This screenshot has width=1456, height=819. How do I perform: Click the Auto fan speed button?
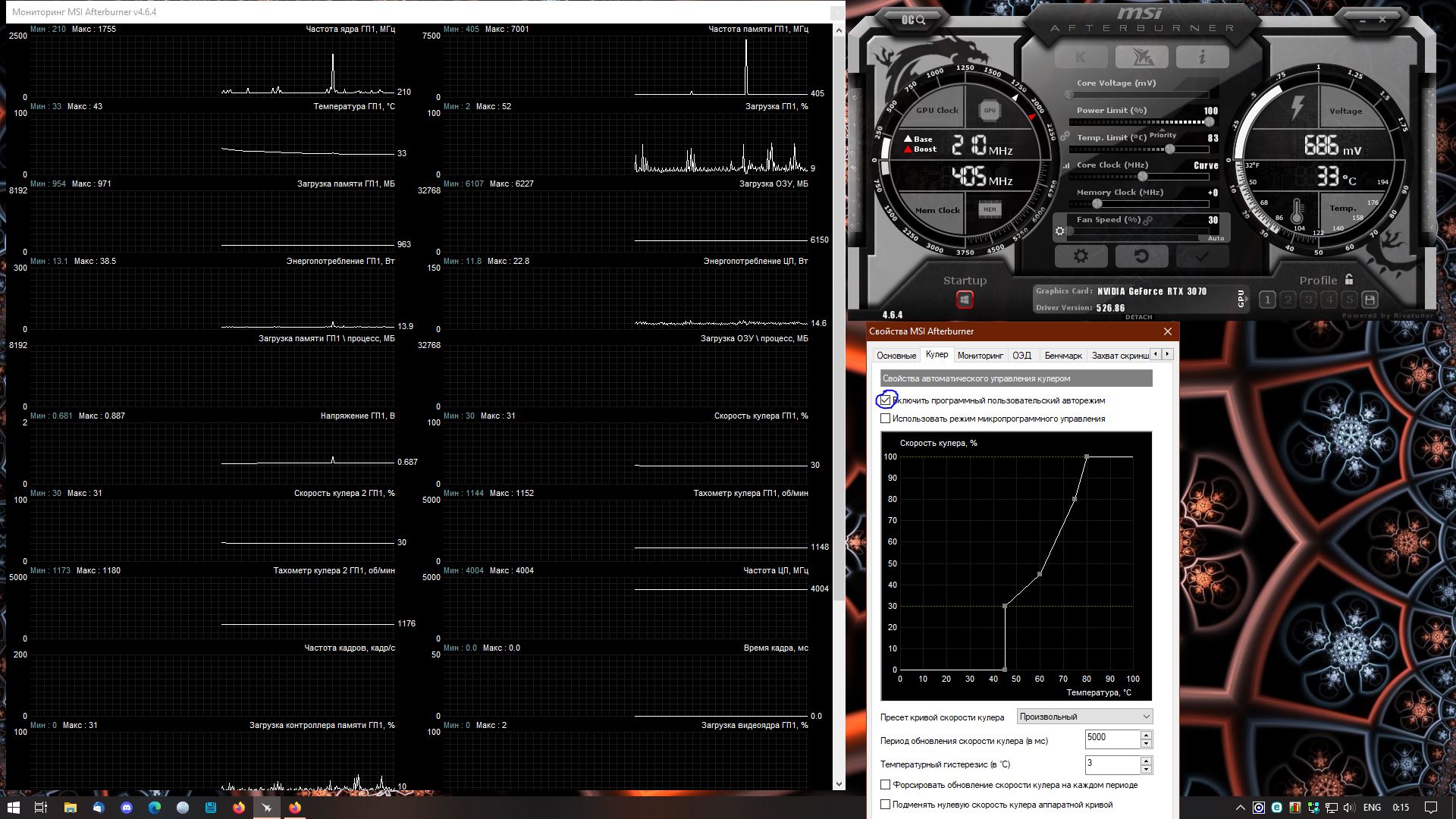pos(1216,238)
